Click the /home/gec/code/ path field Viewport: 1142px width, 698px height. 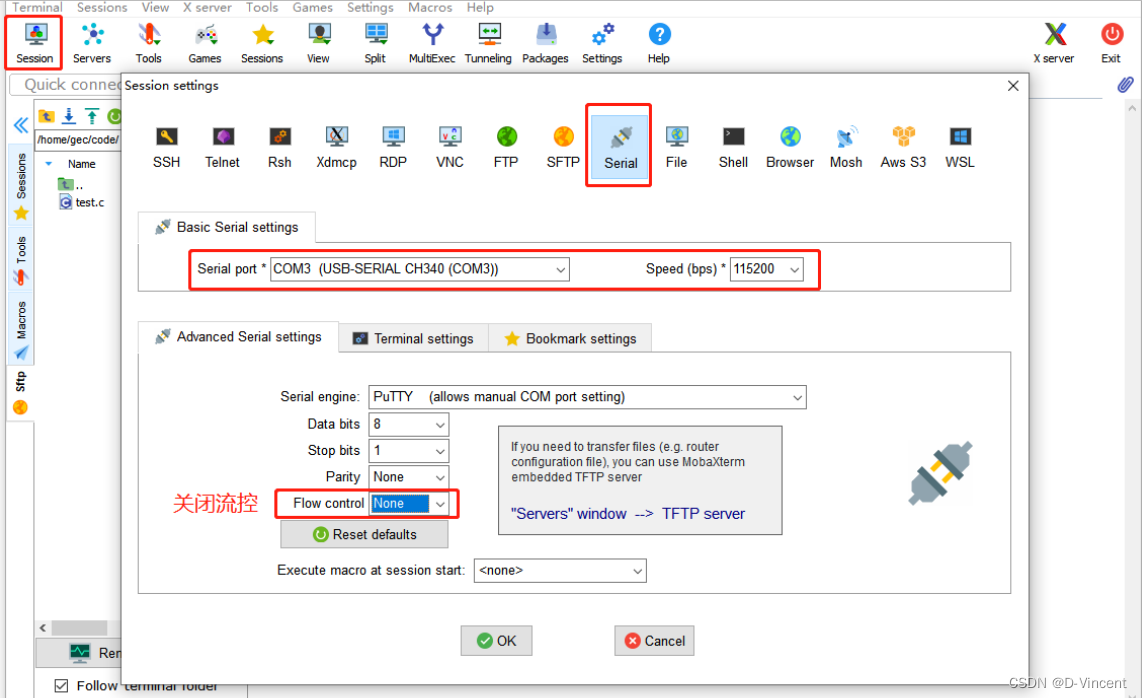coord(78,139)
